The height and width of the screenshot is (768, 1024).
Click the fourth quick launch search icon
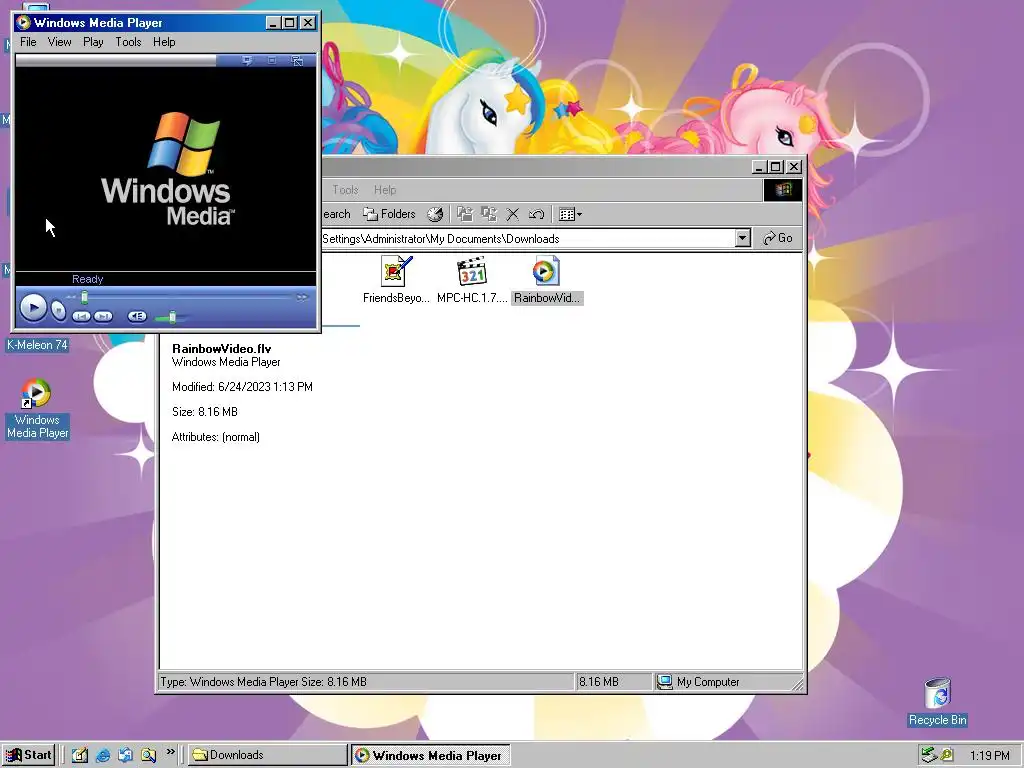[x=148, y=755]
